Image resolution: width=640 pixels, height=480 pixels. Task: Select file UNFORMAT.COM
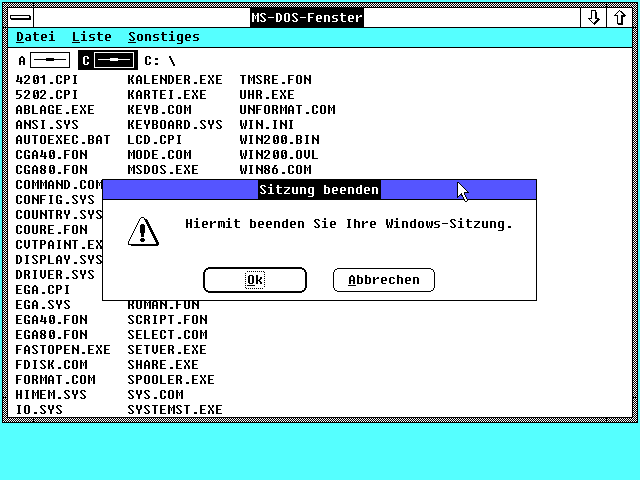(287, 110)
